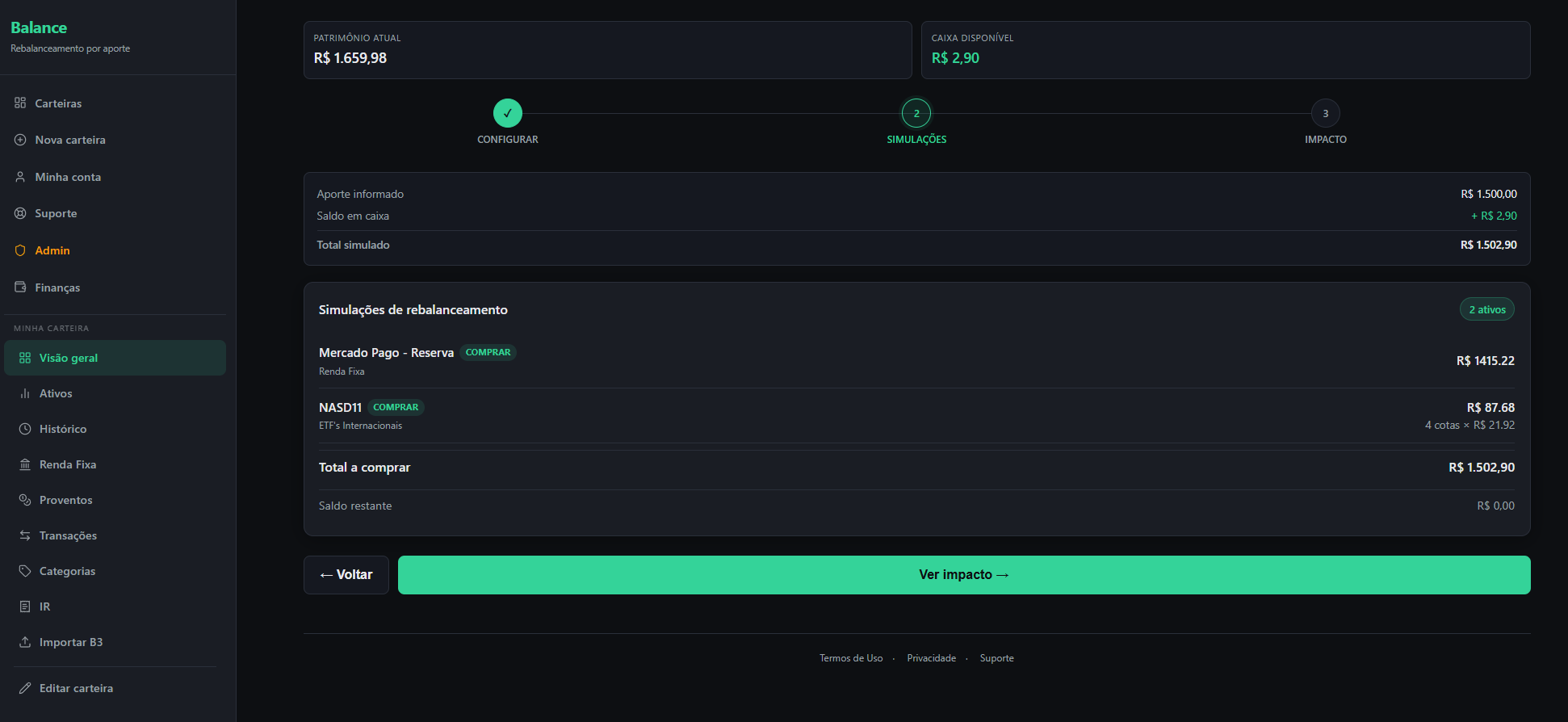Viewport: 1568px width, 722px height.
Task: Click the NASD11 asset name
Action: point(340,408)
